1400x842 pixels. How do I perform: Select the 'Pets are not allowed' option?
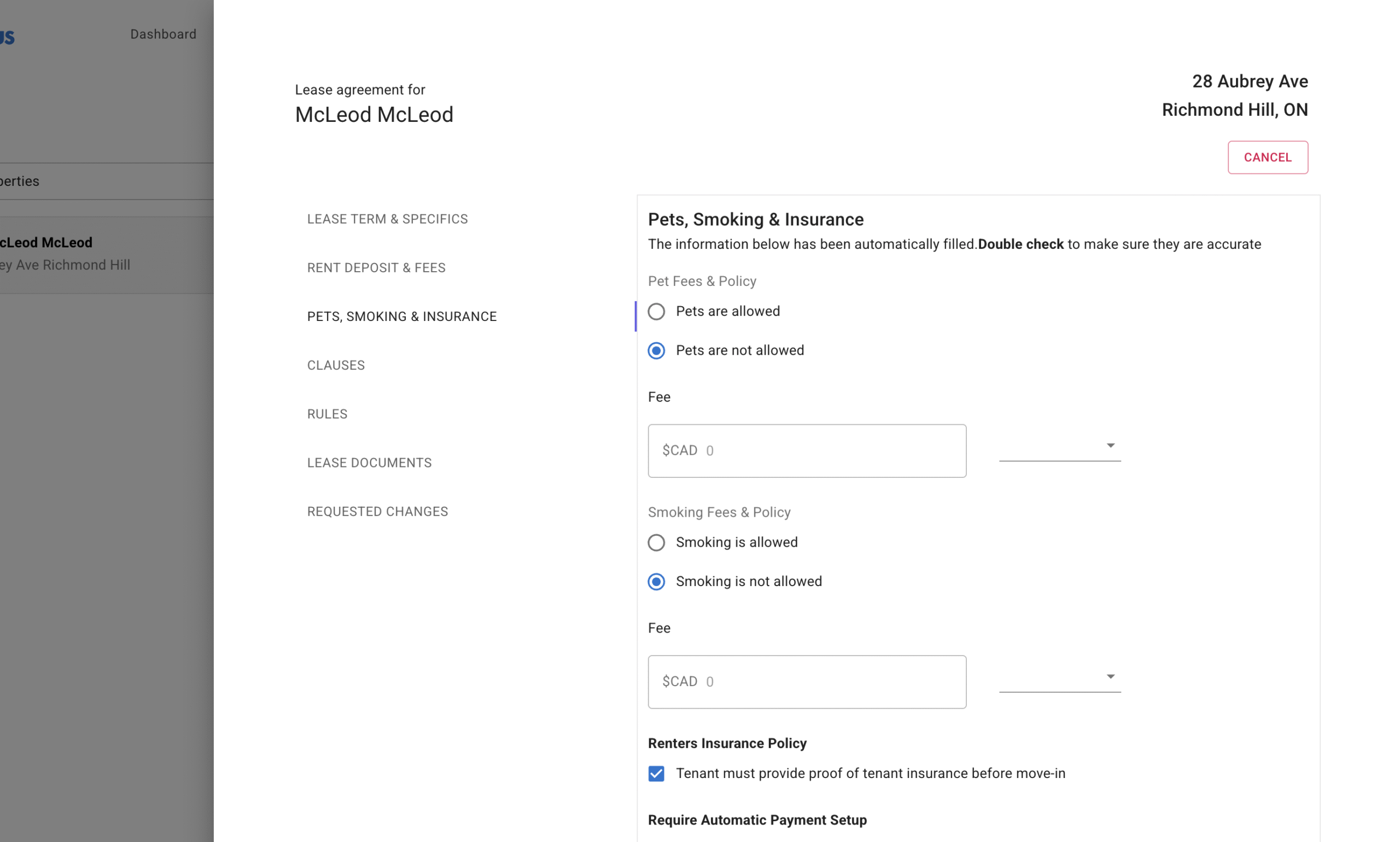(656, 350)
